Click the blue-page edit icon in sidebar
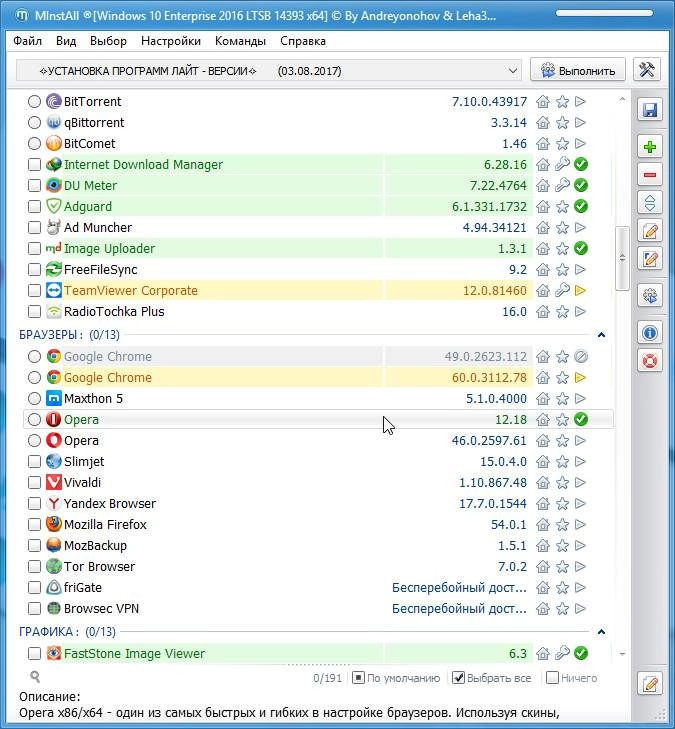The width and height of the screenshot is (675, 729). tap(649, 259)
